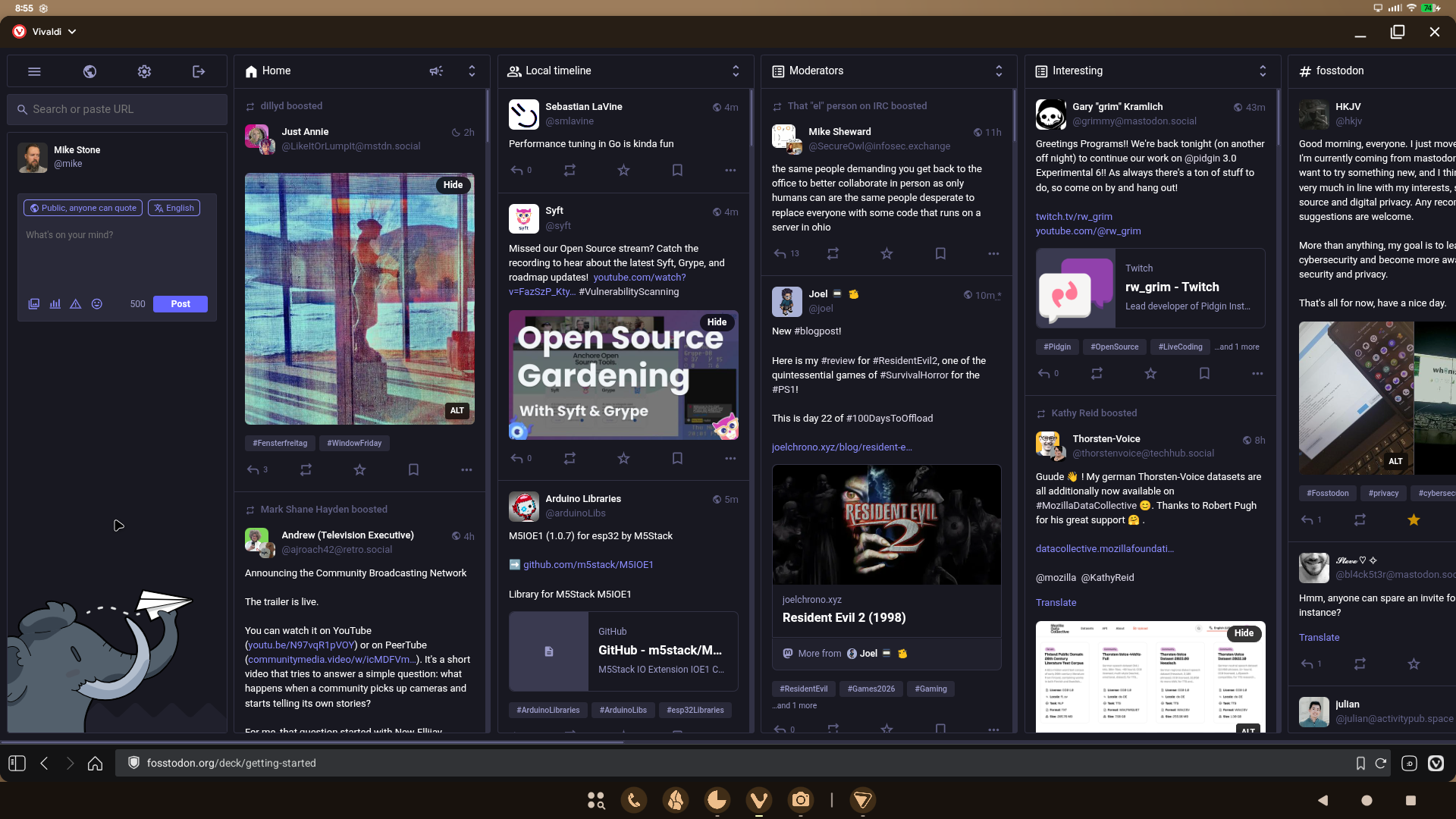This screenshot has height=819, width=1456.
Task: Open preferences gear icon in sidebar
Action: tap(144, 71)
